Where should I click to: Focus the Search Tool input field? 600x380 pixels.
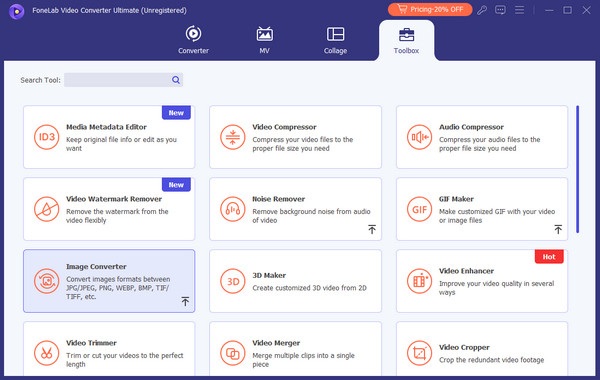[x=123, y=80]
